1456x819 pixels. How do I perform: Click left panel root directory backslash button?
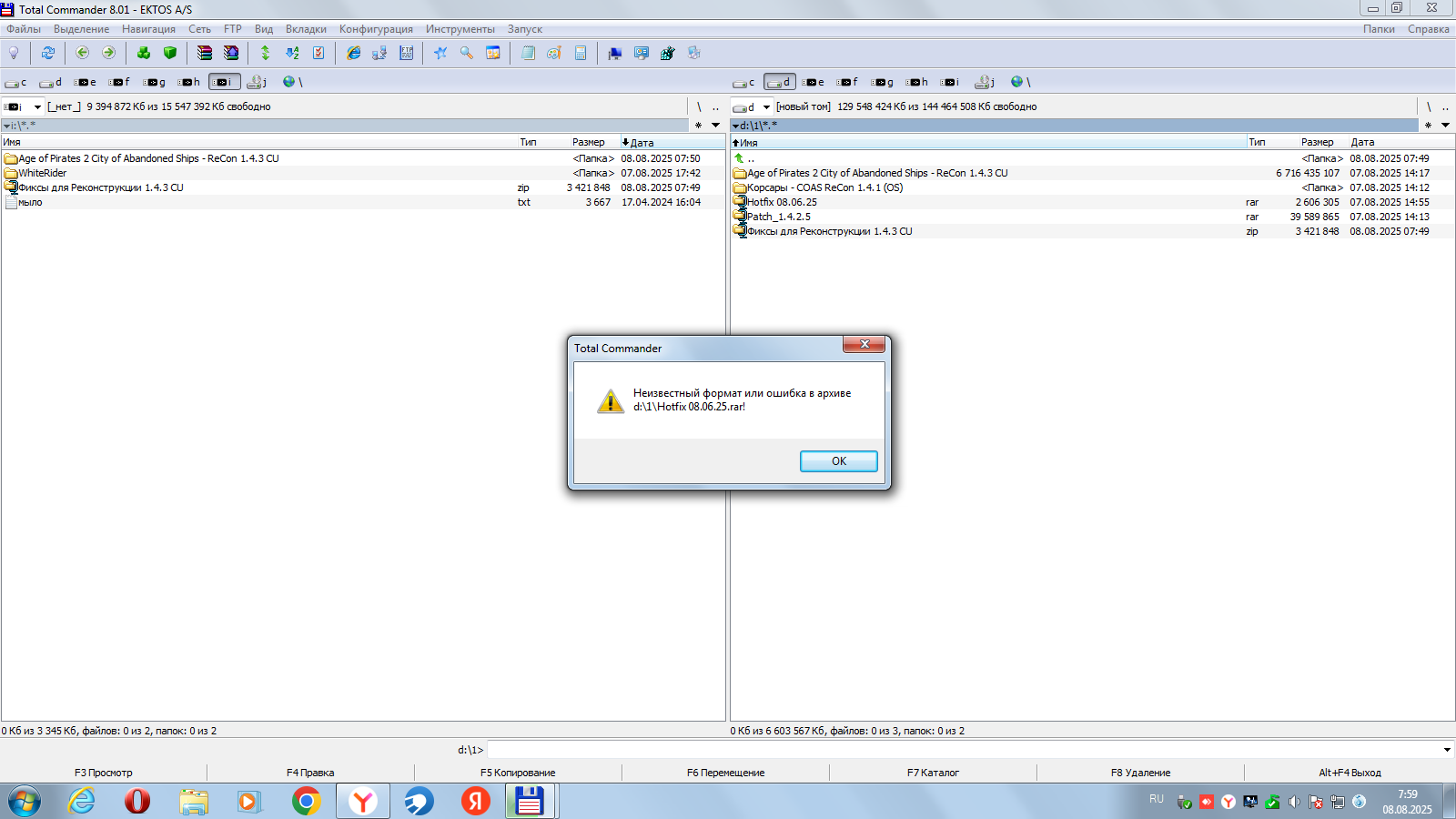tap(699, 106)
